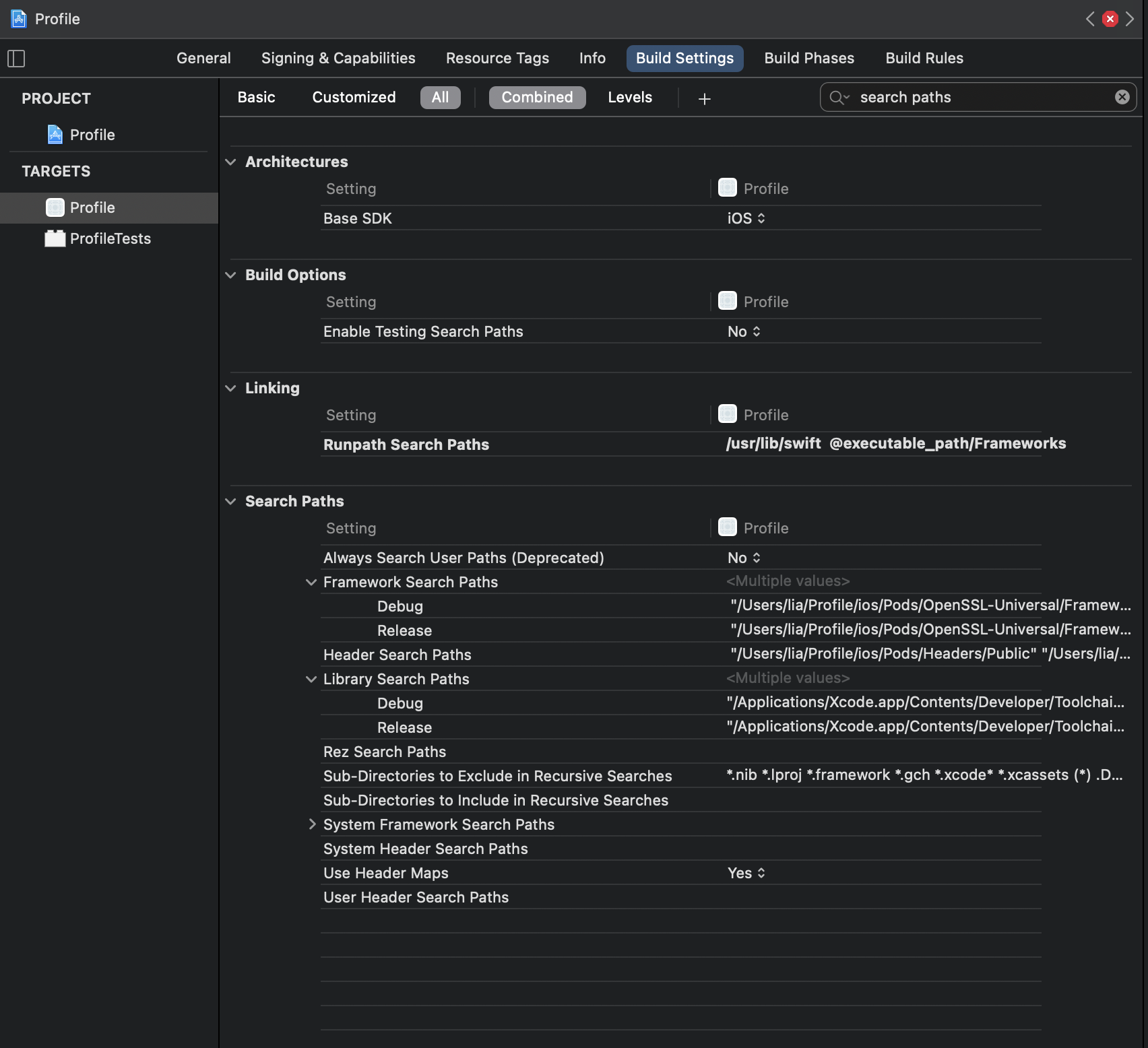Select User Header Search Paths row
Viewport: 1148px width, 1048px height.
pos(680,897)
